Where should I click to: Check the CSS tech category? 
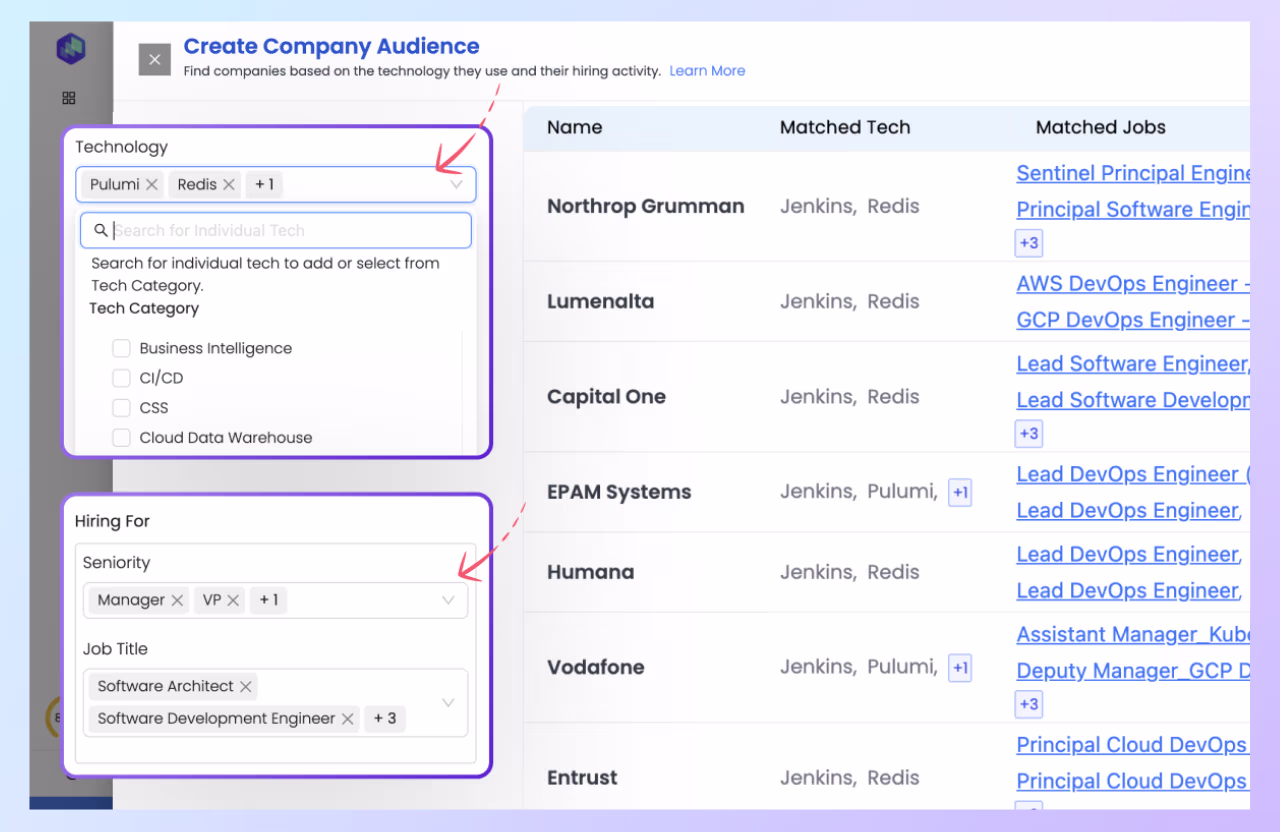(121, 408)
